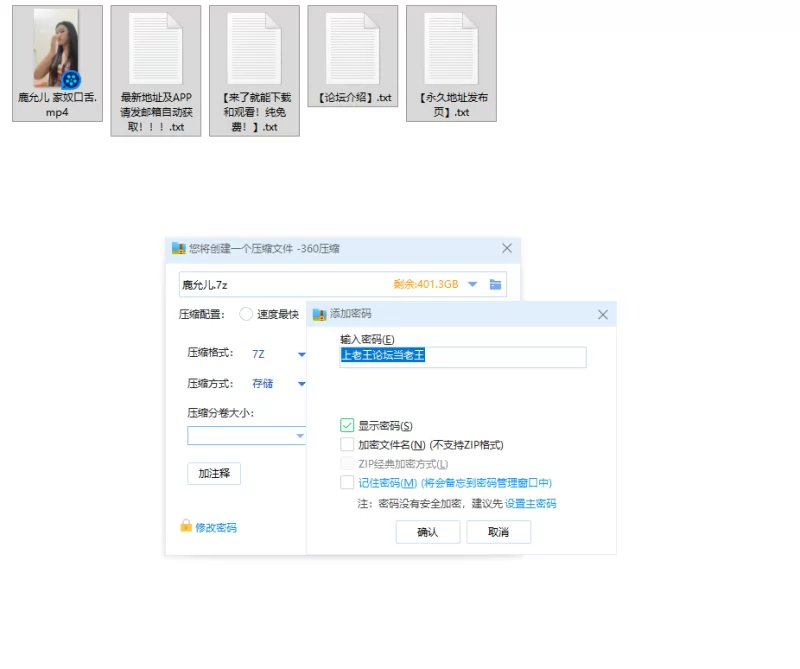
Task: Enable the 加密文件名 checkbox
Action: pos(347,444)
